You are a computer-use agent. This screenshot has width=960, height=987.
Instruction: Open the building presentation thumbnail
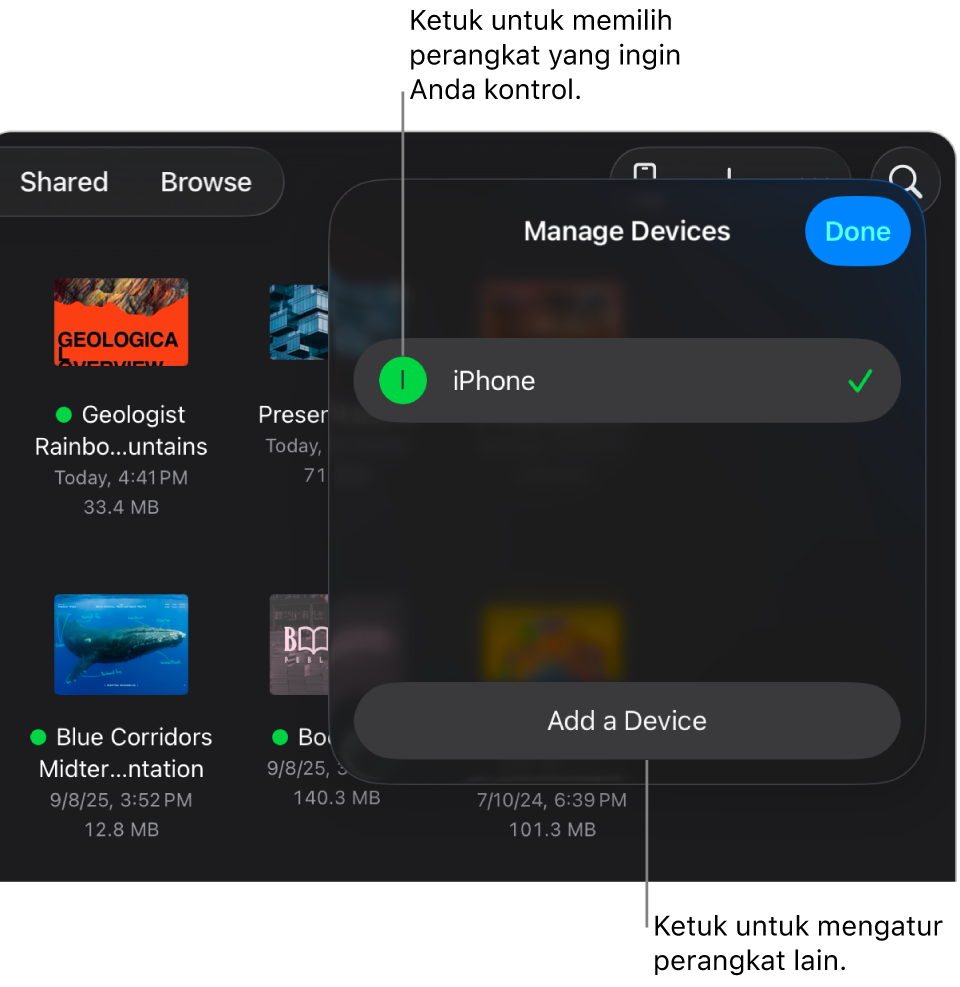299,322
